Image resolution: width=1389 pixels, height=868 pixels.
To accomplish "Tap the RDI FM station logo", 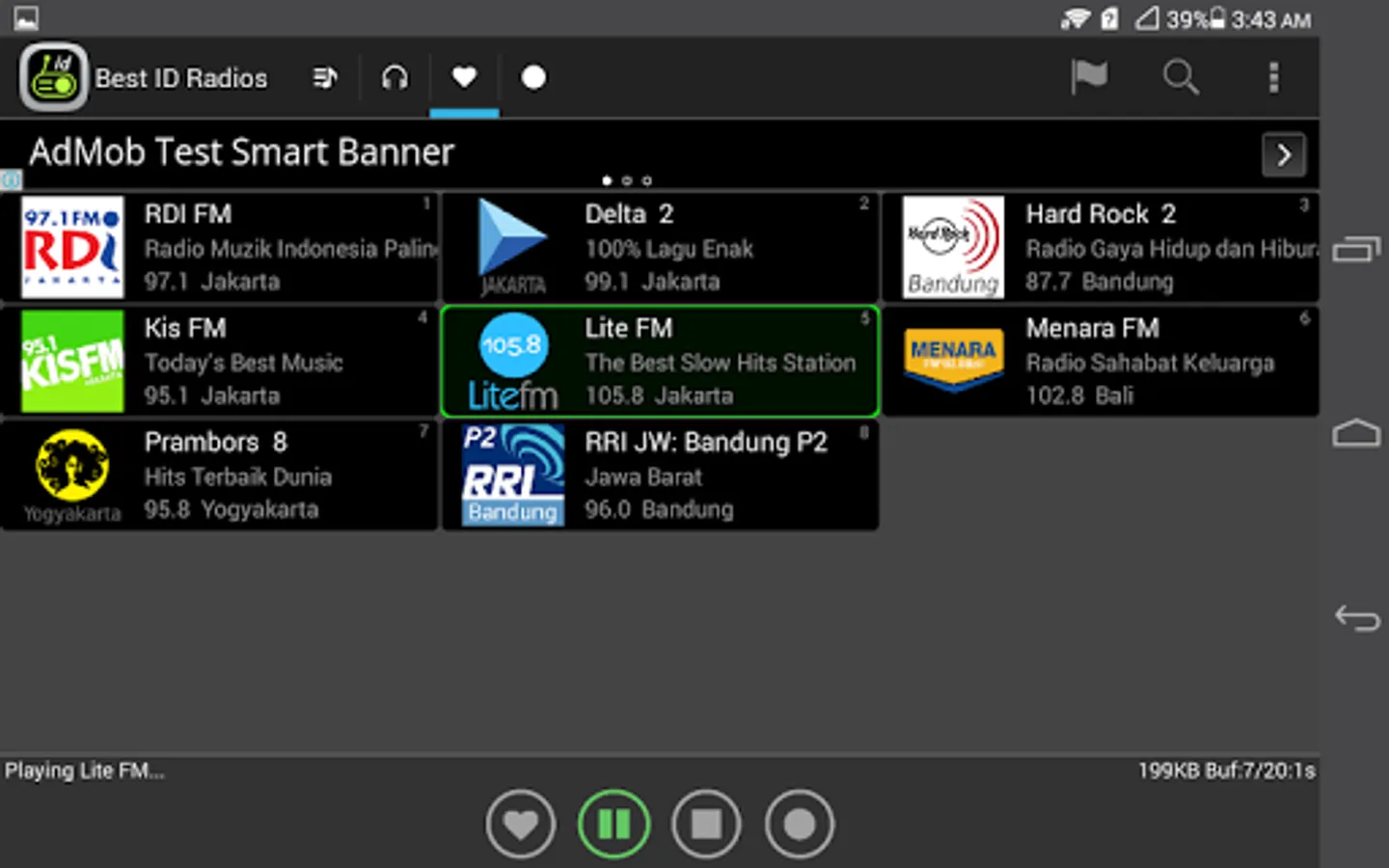I will [72, 247].
